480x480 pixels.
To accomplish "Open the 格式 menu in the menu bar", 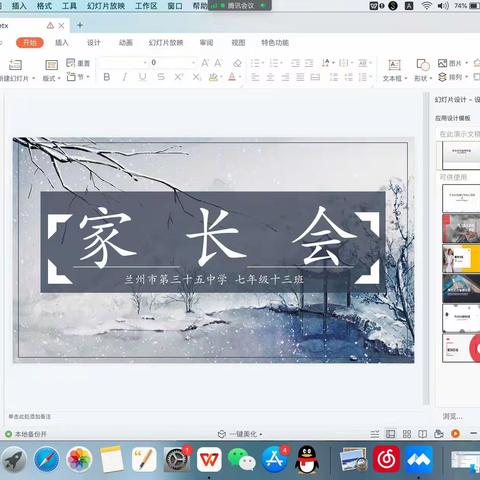I will pos(44,6).
